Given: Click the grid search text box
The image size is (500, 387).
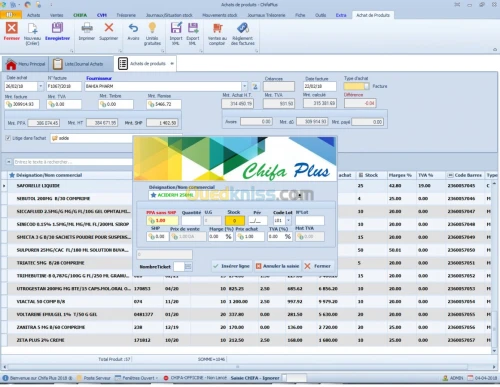Looking at the screenshot, I should pos(73,162).
